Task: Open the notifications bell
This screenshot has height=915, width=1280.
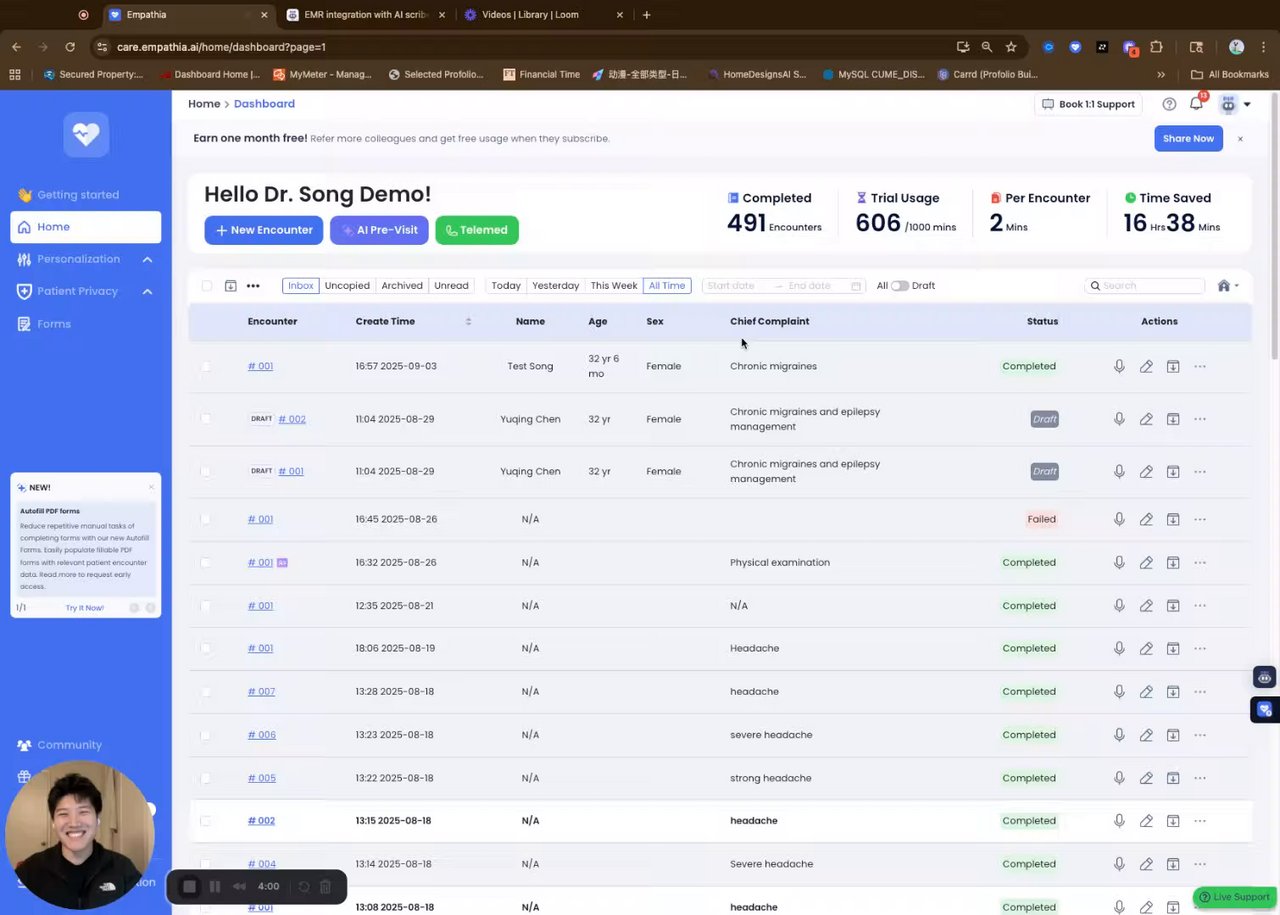Action: click(x=1196, y=104)
